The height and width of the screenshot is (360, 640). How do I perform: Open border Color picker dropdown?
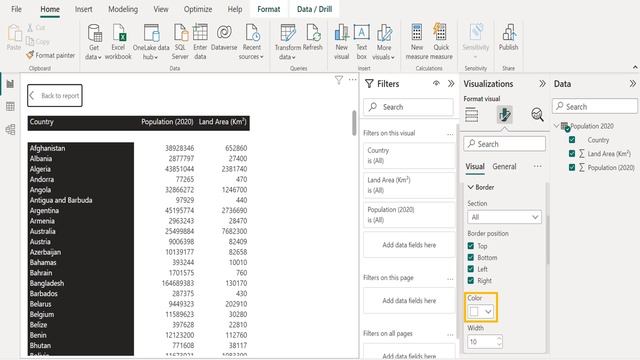click(481, 312)
